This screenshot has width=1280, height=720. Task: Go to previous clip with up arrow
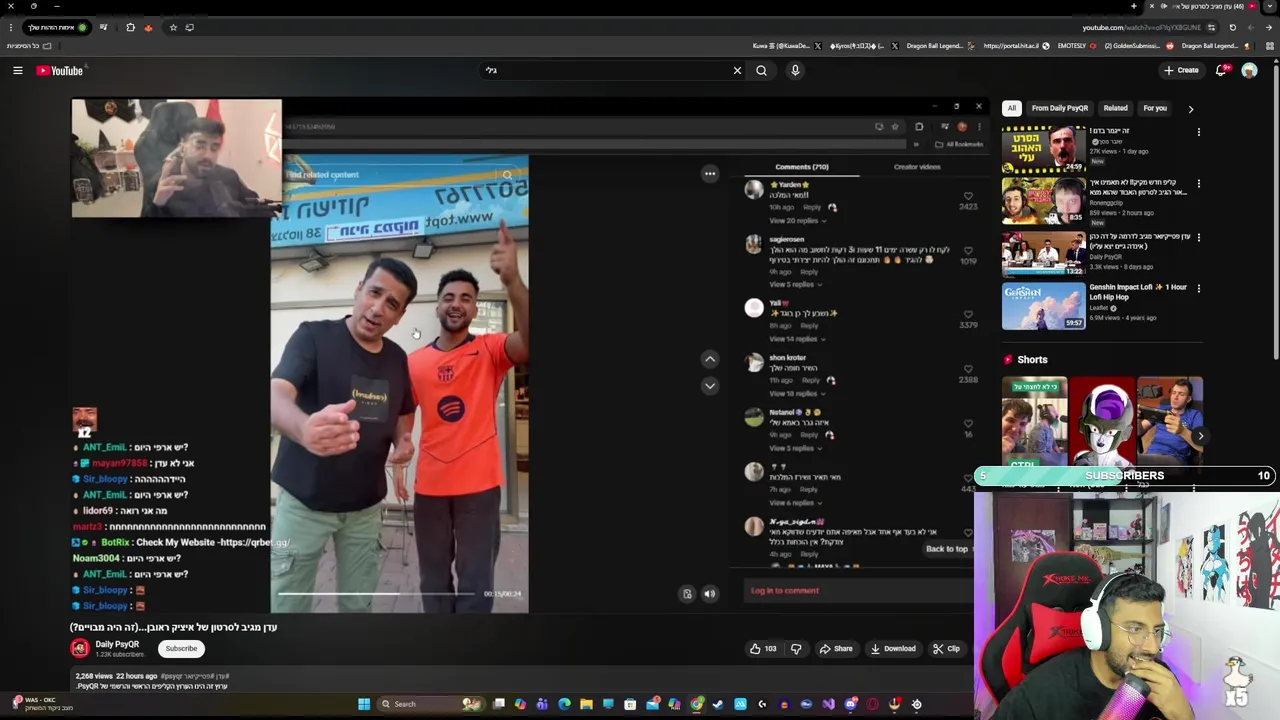(x=710, y=359)
